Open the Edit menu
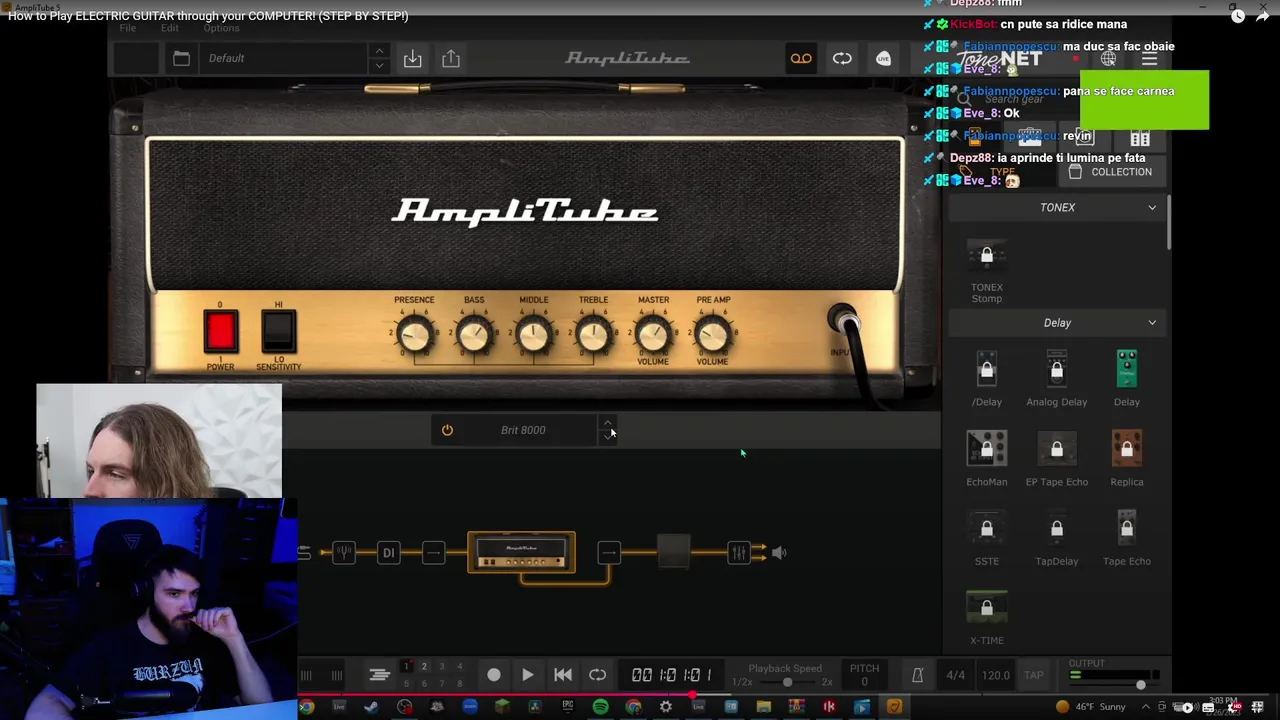Screen dimensions: 1280x720 tap(169, 28)
